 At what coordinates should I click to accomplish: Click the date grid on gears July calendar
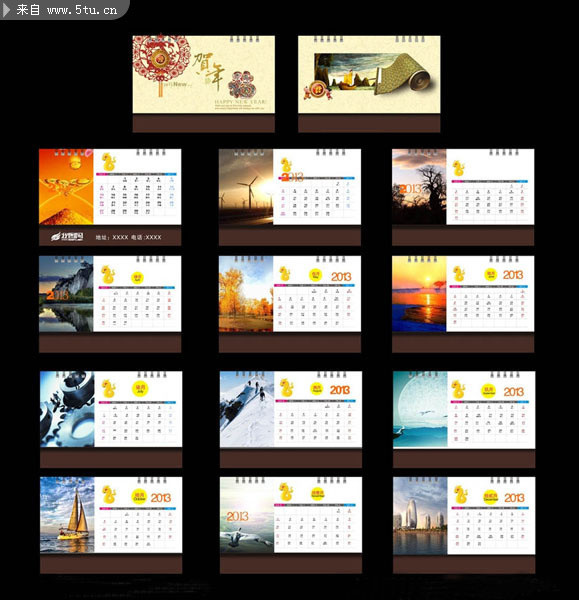137,422
